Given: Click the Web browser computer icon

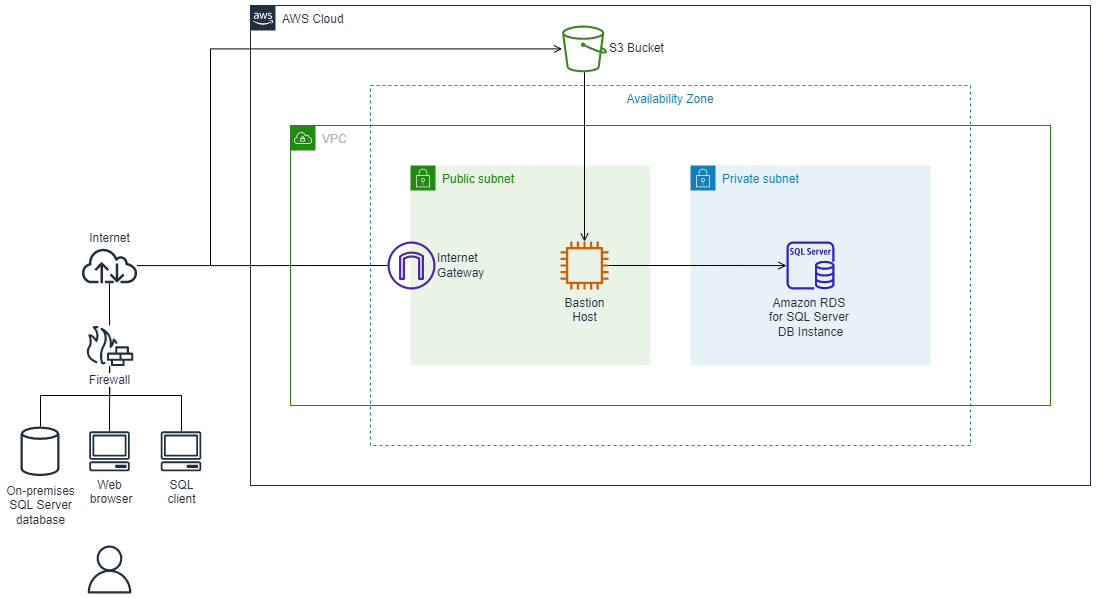Looking at the screenshot, I should (110, 449).
